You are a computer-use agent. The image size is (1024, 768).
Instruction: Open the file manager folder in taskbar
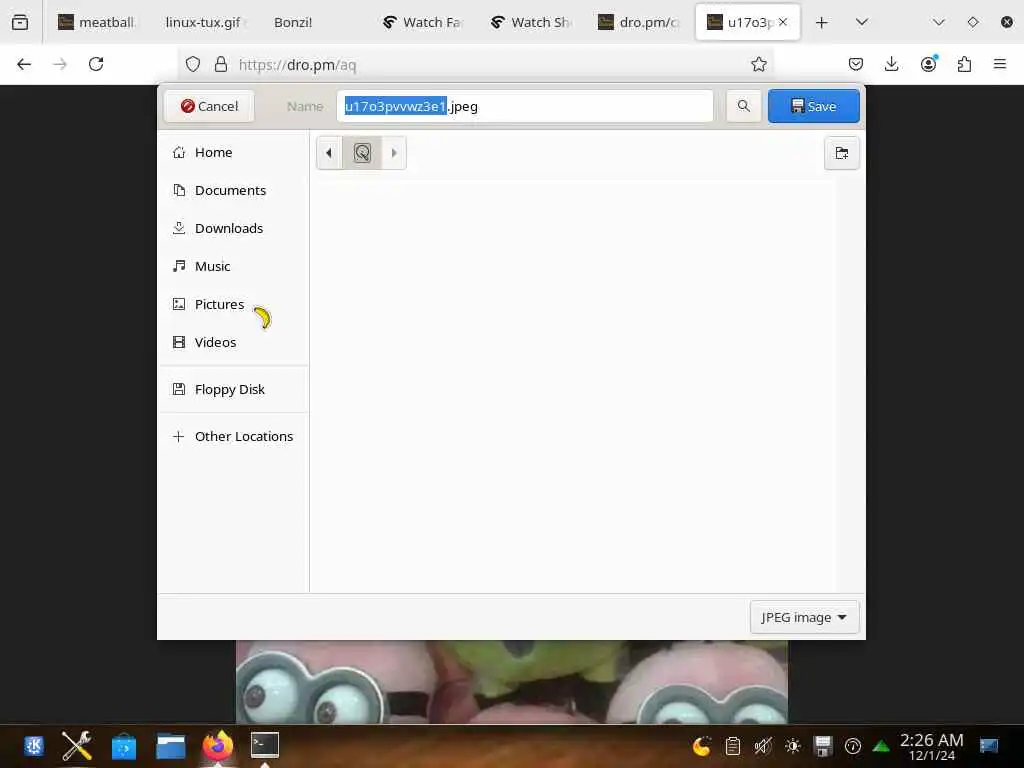[170, 746]
